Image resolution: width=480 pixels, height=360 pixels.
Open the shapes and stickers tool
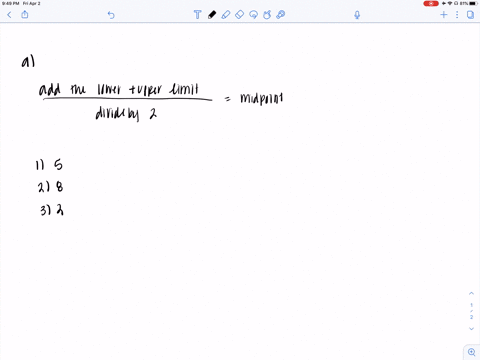click(267, 15)
